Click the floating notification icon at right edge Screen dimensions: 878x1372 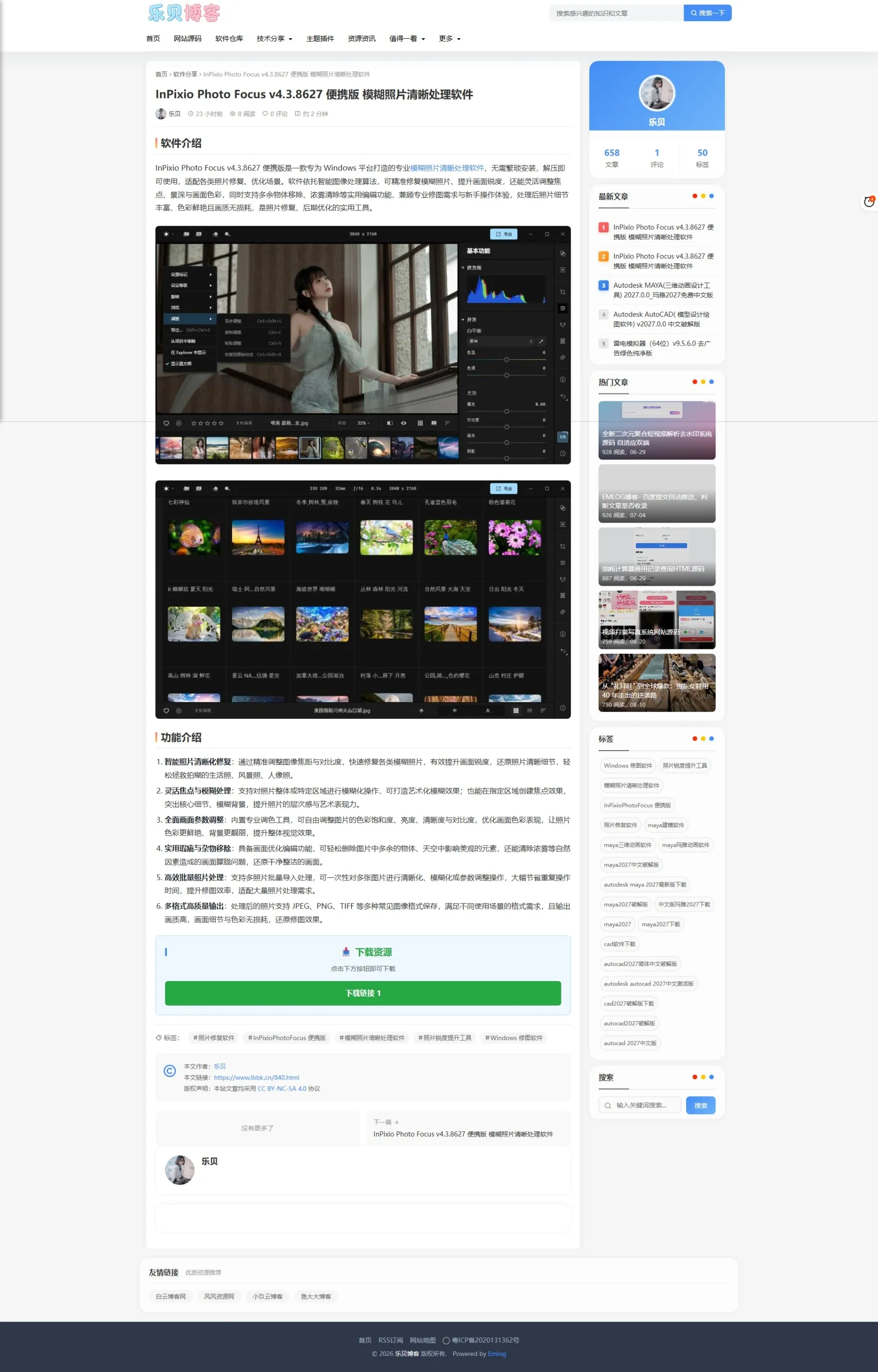[868, 201]
